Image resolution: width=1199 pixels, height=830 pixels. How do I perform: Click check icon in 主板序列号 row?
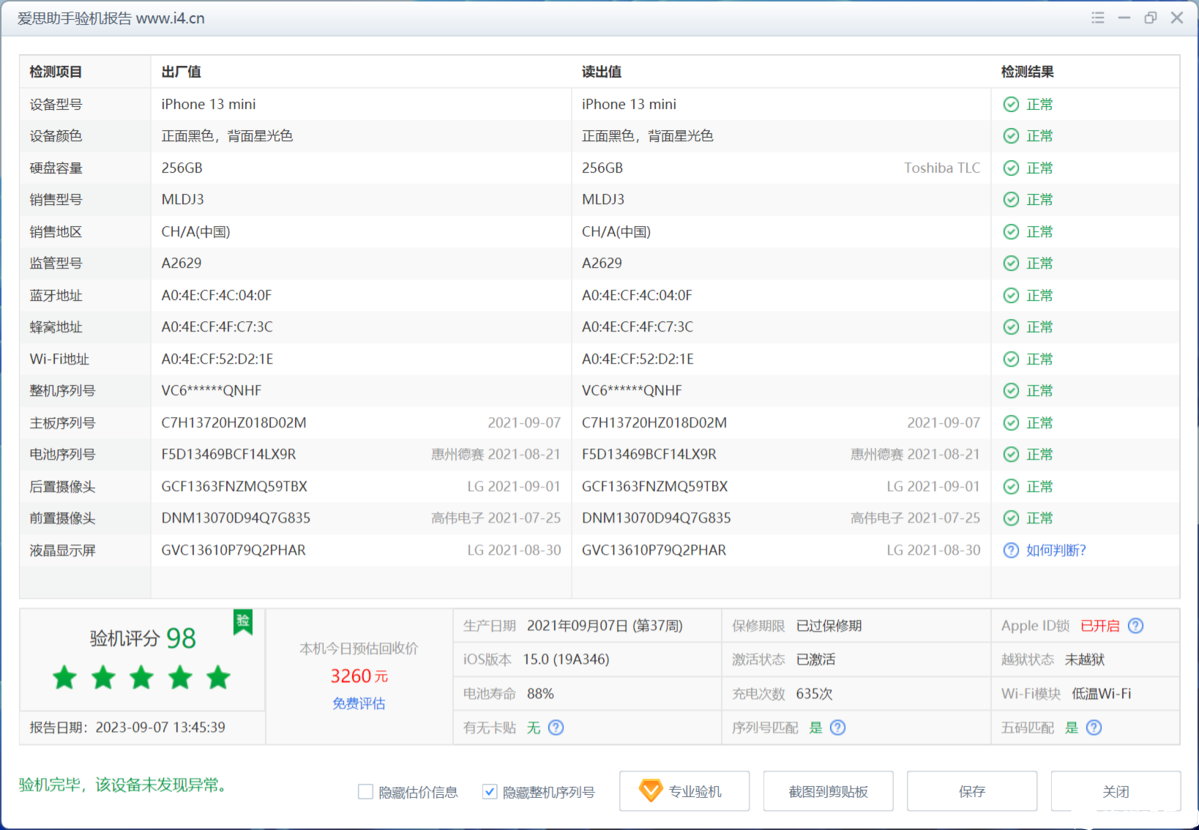point(1011,423)
